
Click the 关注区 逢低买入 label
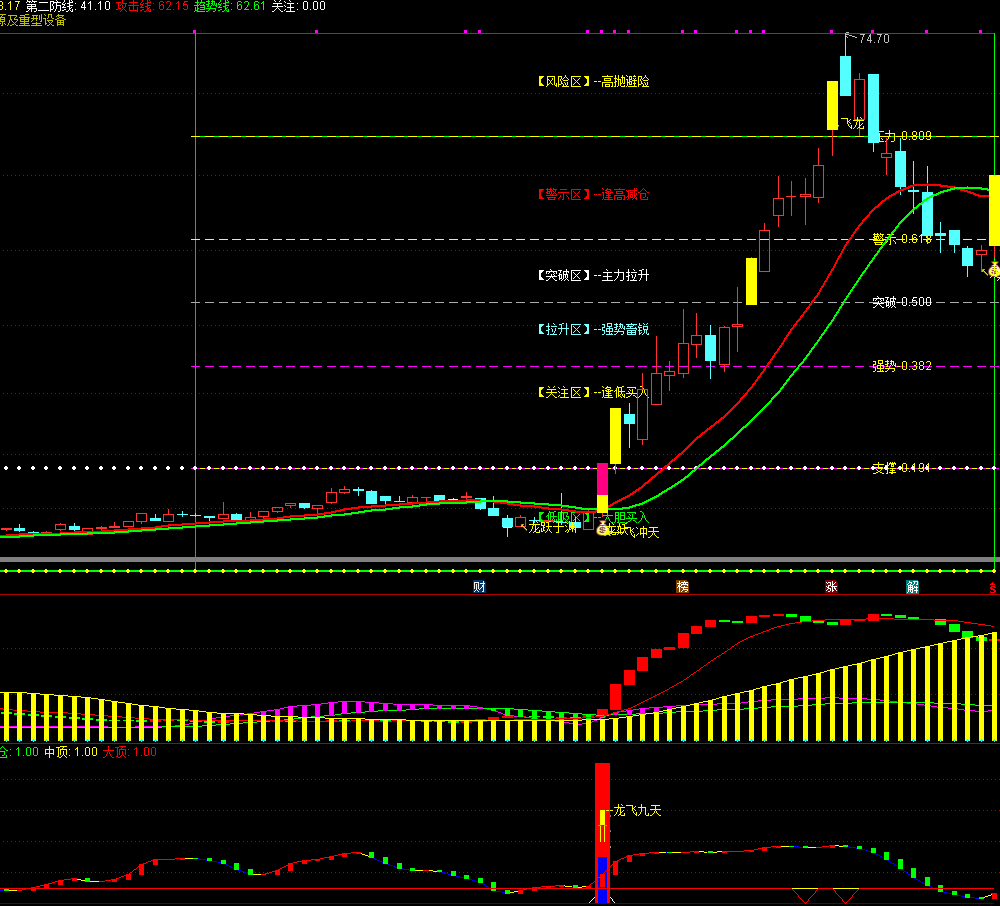(x=592, y=393)
